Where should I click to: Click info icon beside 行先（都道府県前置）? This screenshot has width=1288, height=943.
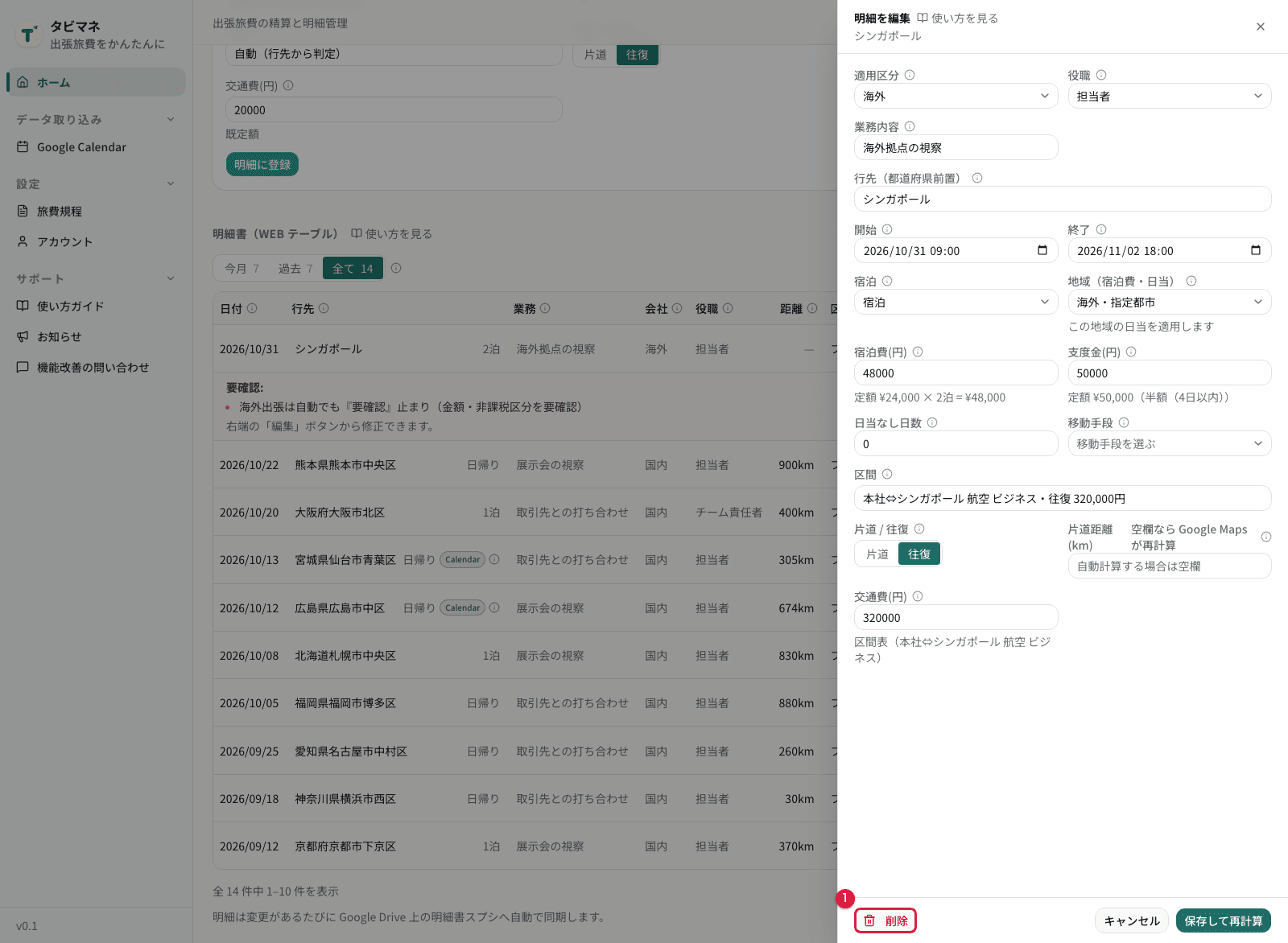[x=977, y=178]
